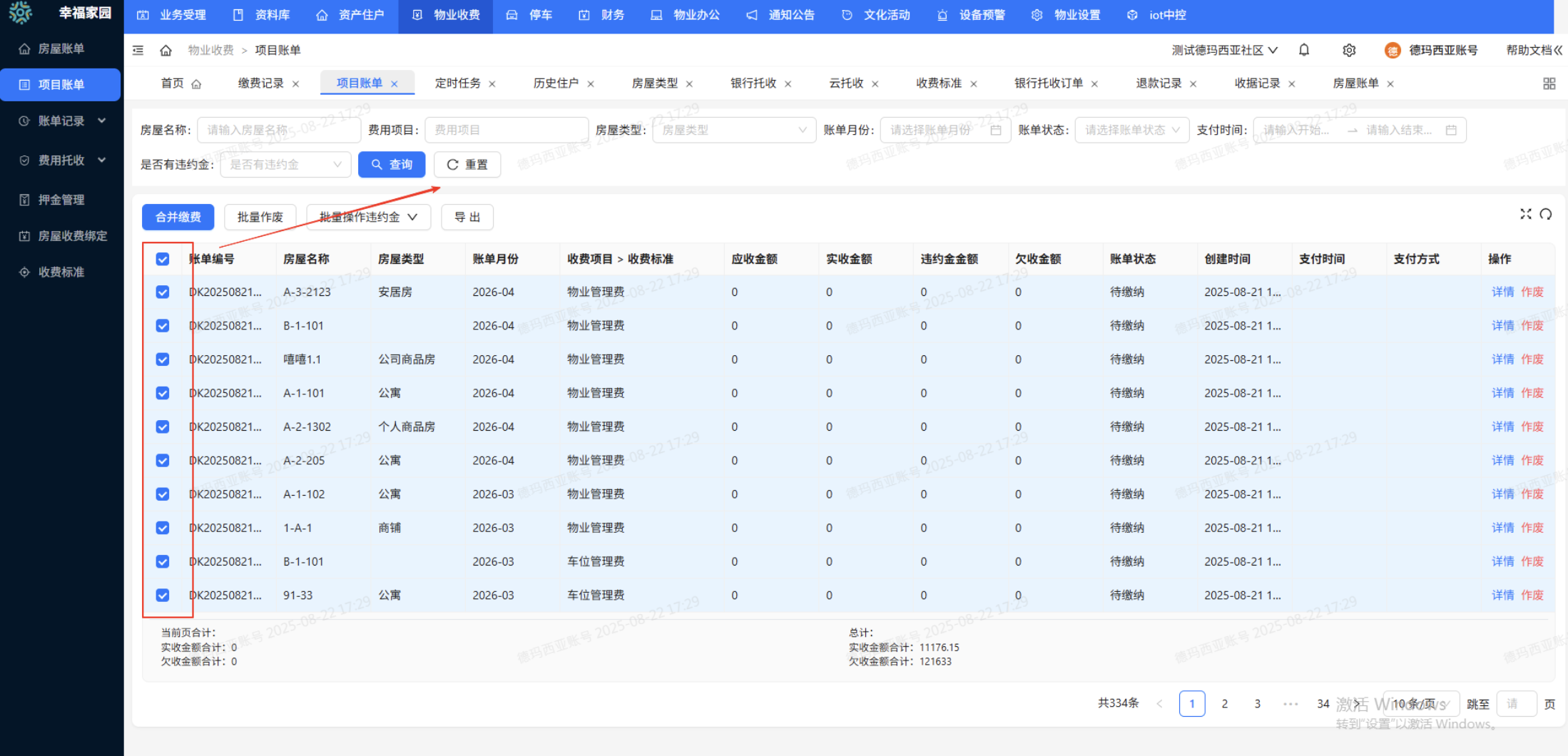Click the calendar icon in 账单月份 field
Image resolution: width=1568 pixels, height=756 pixels.
(x=996, y=130)
